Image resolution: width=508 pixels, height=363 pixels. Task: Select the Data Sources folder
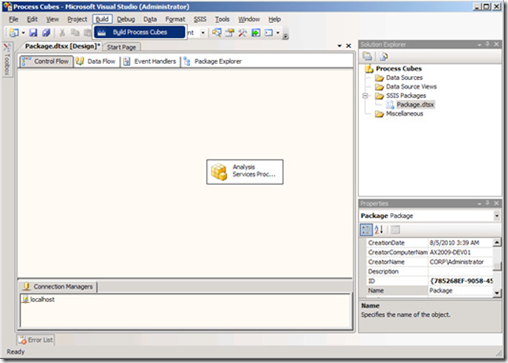(x=404, y=78)
